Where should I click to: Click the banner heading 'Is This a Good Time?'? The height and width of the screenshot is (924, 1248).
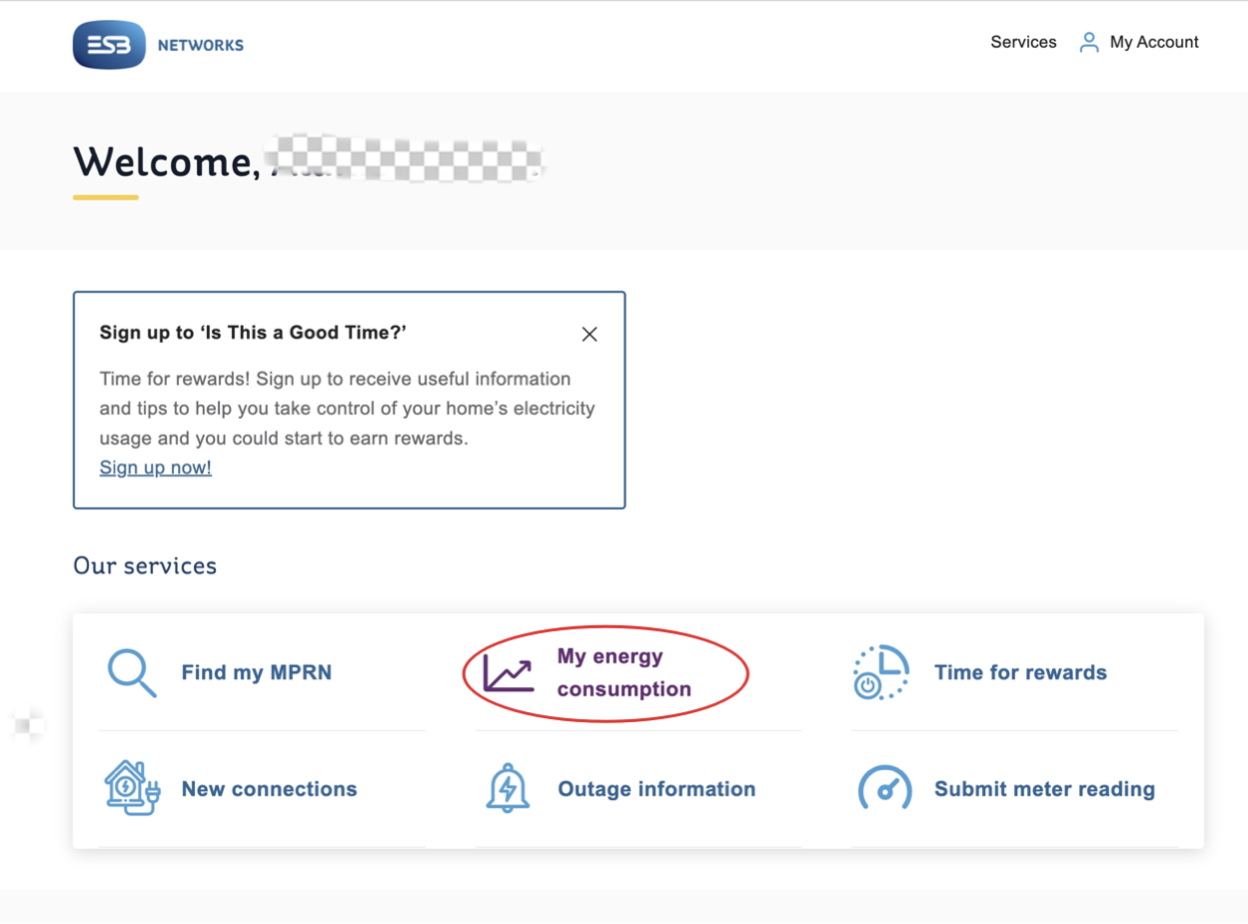click(253, 333)
